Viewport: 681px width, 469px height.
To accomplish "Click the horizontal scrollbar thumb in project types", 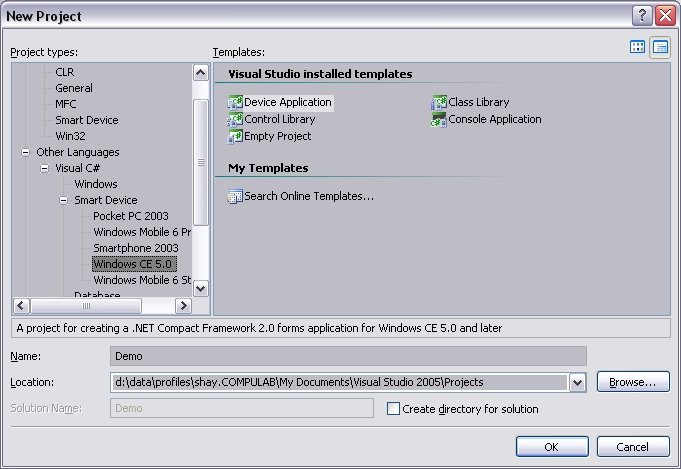I will (x=86, y=306).
